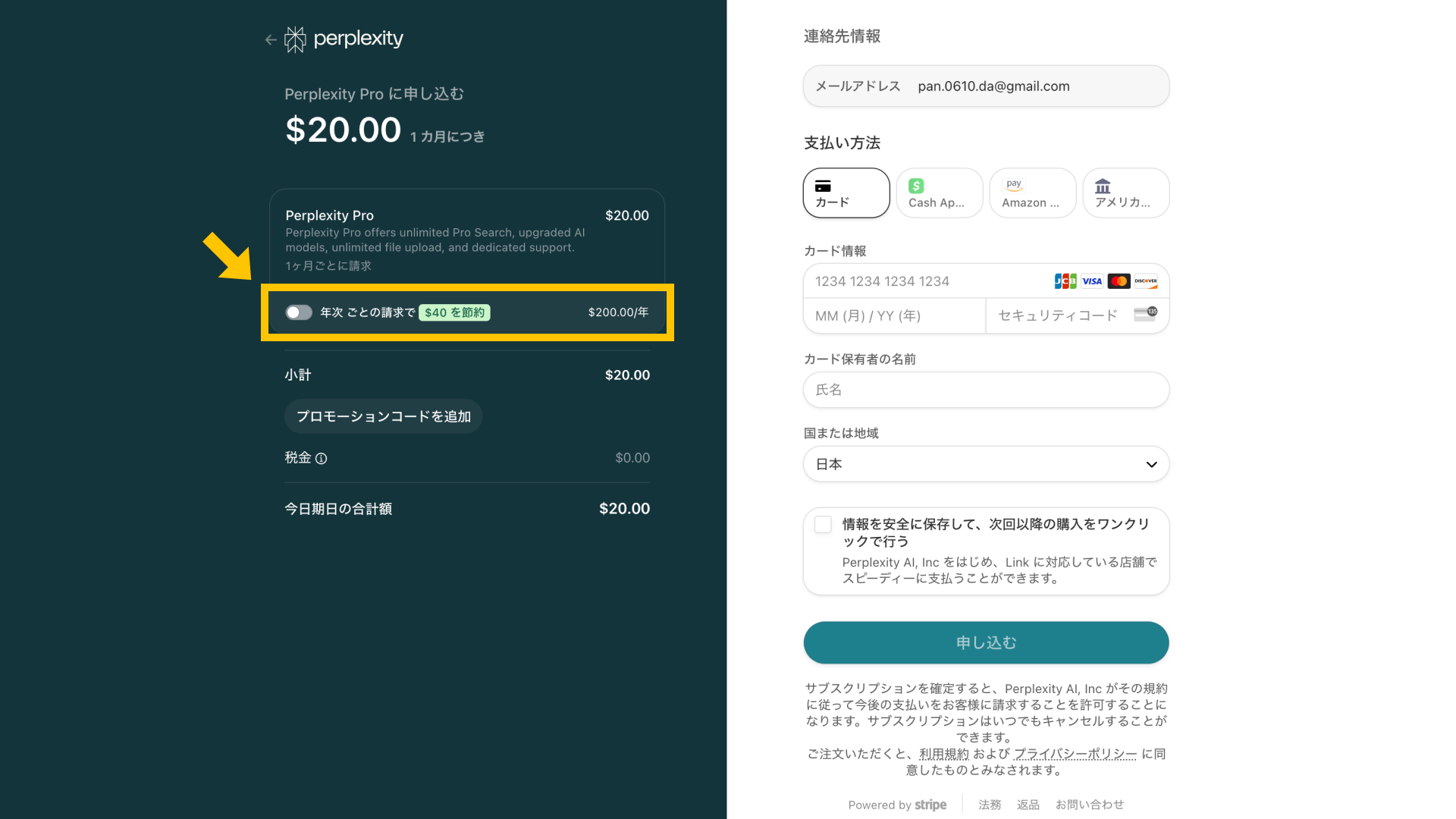1456x819 pixels.
Task: Click the bank icon on アメリカ payment option
Action: (1103, 184)
